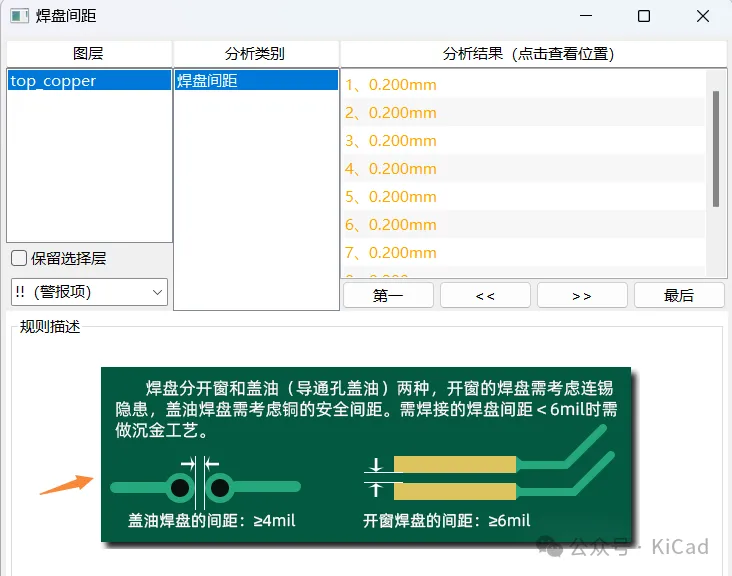This screenshot has height=576, width=732.
Task: Select 焊盘间距 analysis category
Action: pos(207,81)
